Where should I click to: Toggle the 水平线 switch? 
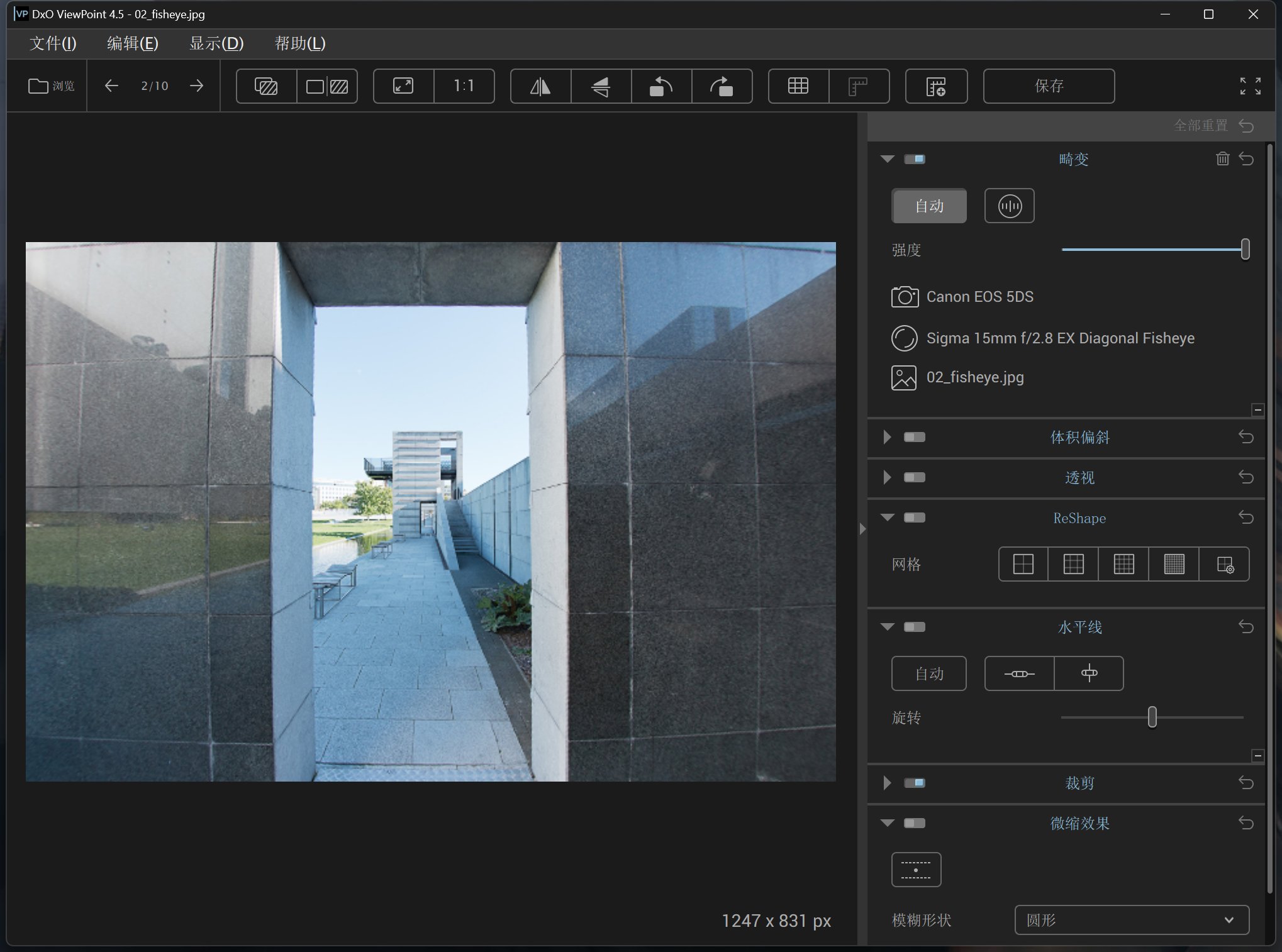click(x=915, y=627)
